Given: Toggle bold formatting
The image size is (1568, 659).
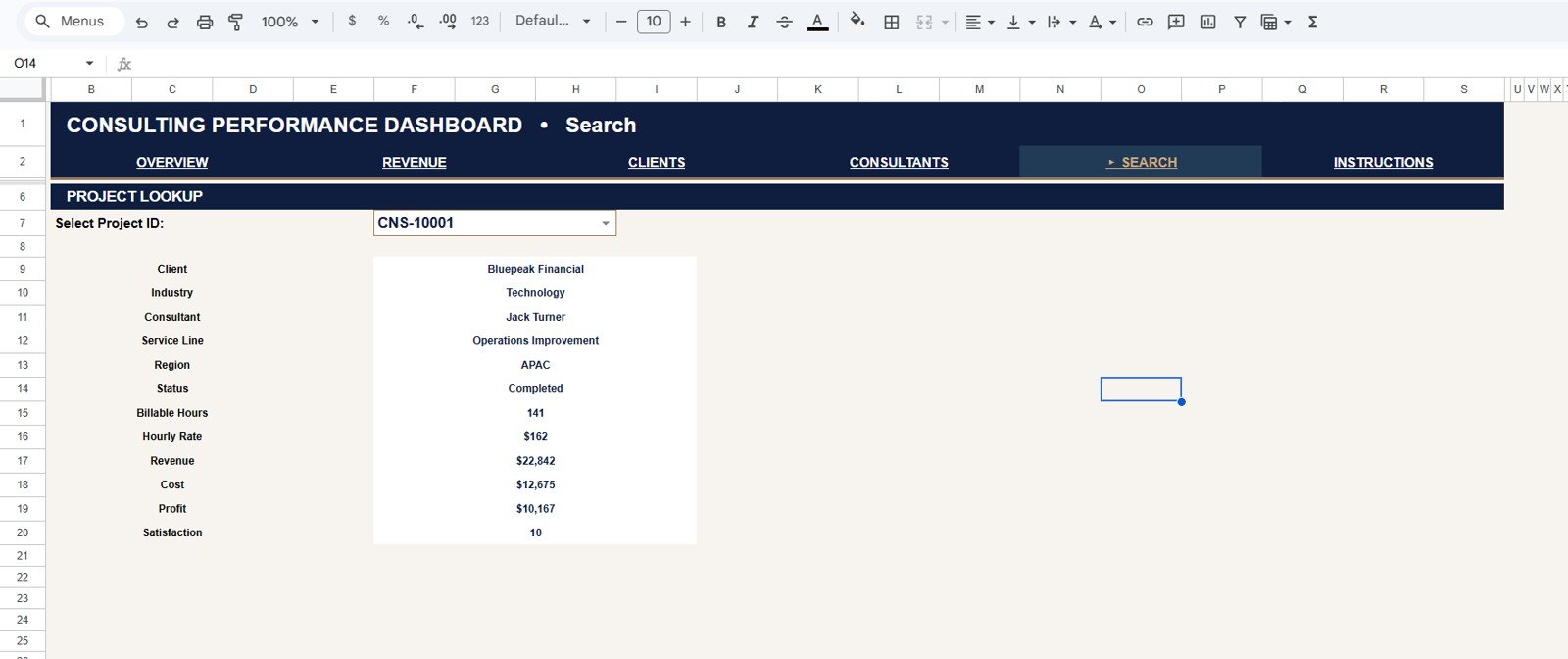Looking at the screenshot, I should pyautogui.click(x=721, y=22).
